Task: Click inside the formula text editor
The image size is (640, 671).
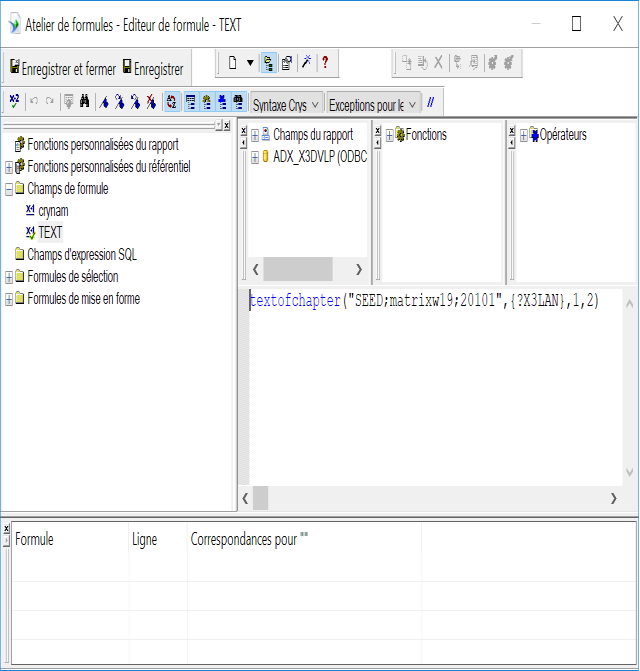Action: pos(440,400)
